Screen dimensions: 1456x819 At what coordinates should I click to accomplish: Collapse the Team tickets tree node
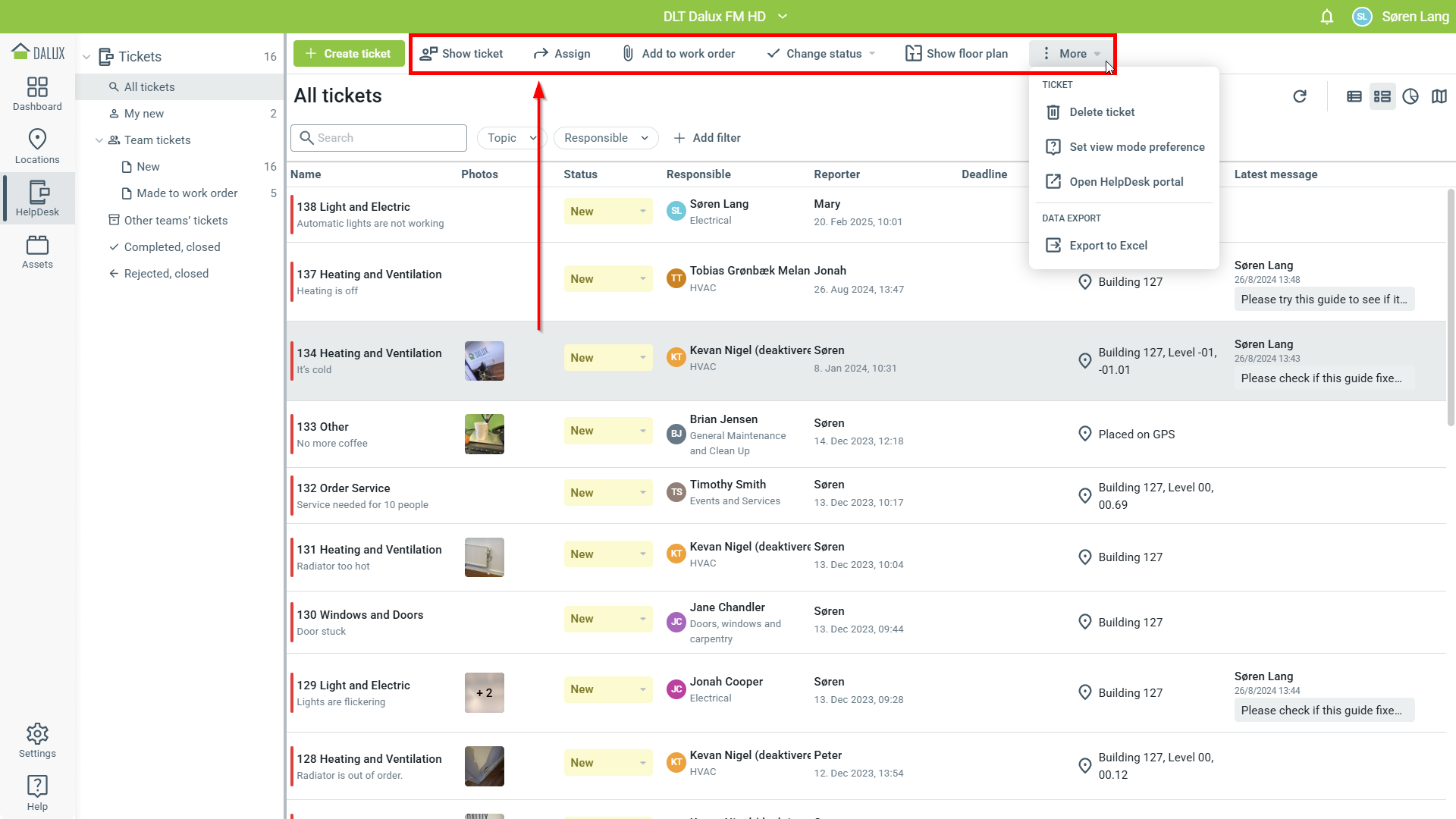click(99, 140)
